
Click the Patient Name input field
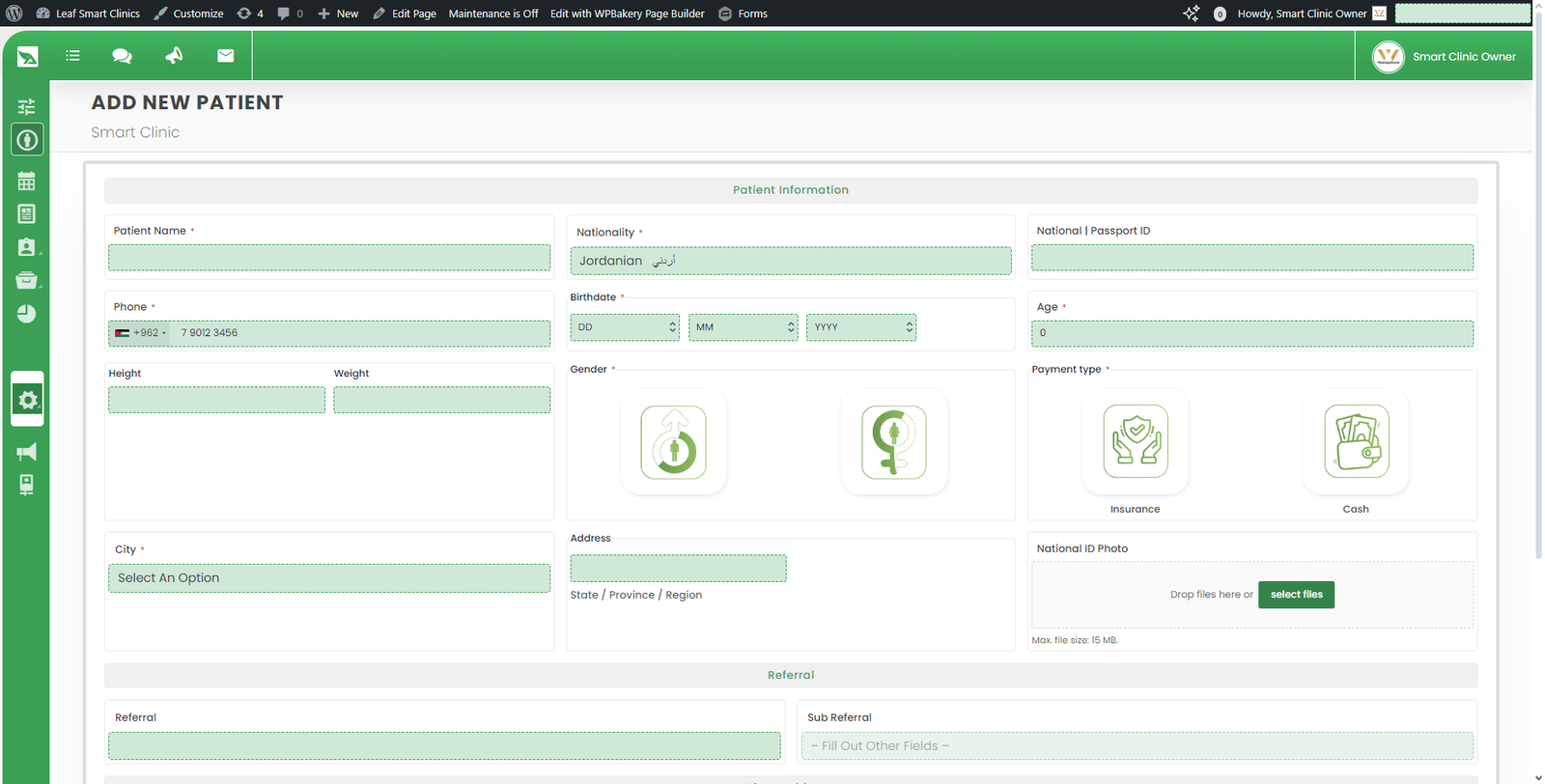(329, 258)
